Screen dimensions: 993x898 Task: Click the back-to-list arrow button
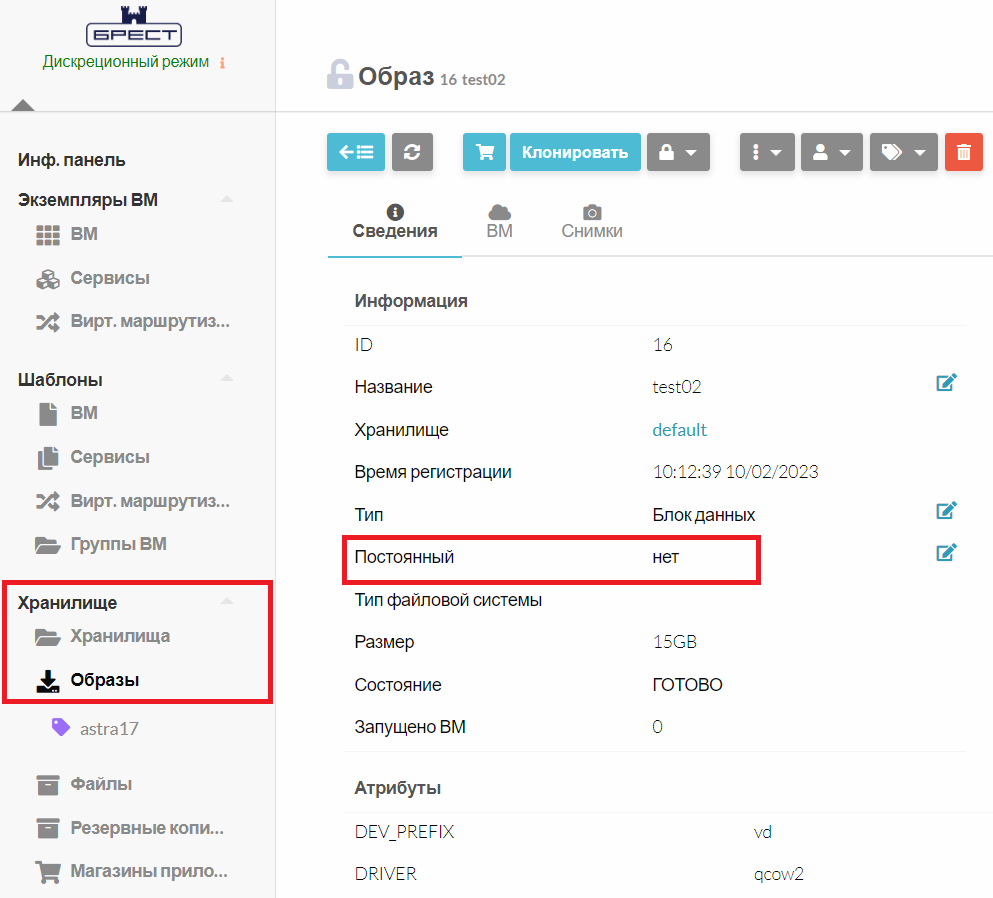tap(355, 152)
